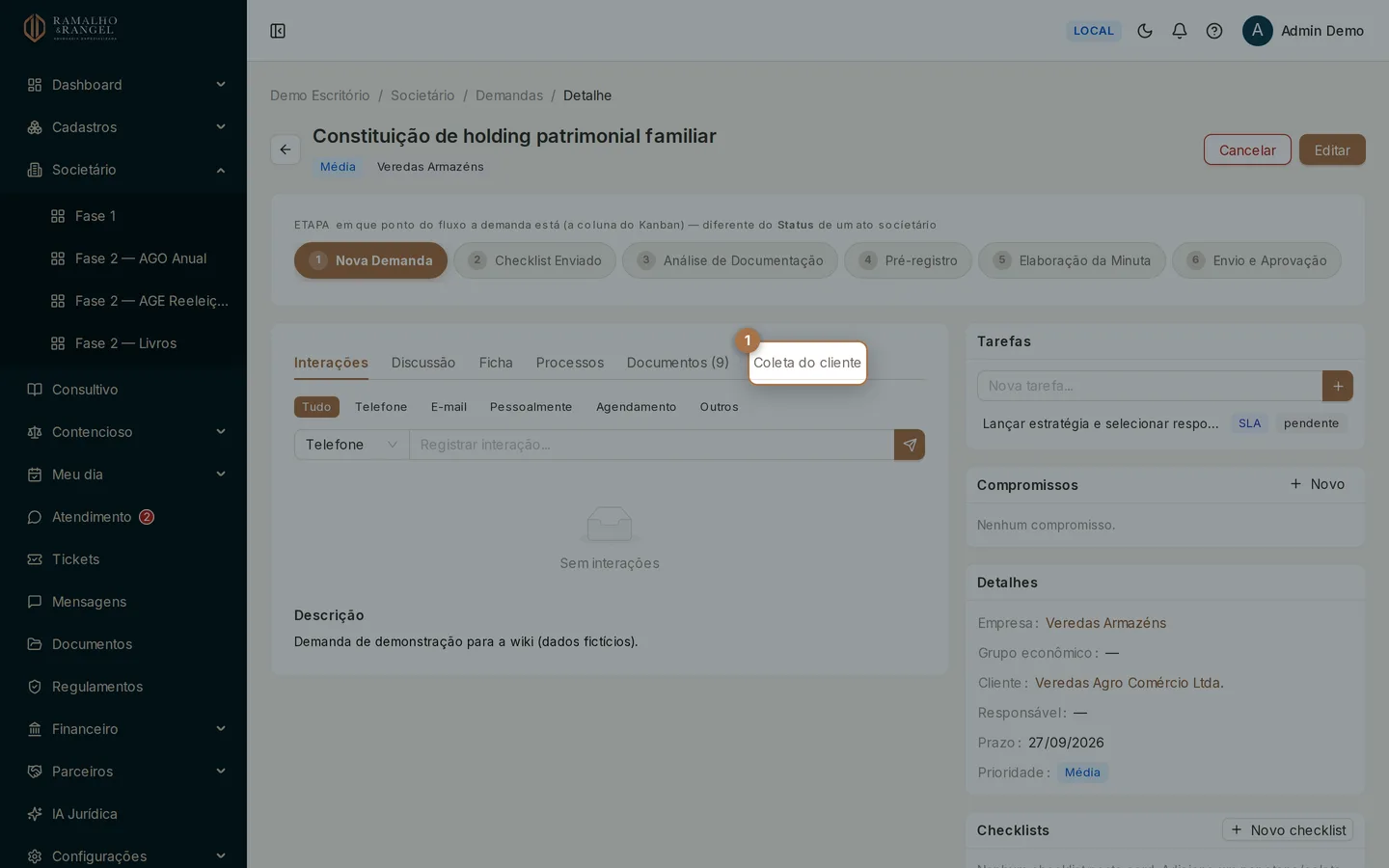Expand Contencioso menu chevron

tap(221, 432)
